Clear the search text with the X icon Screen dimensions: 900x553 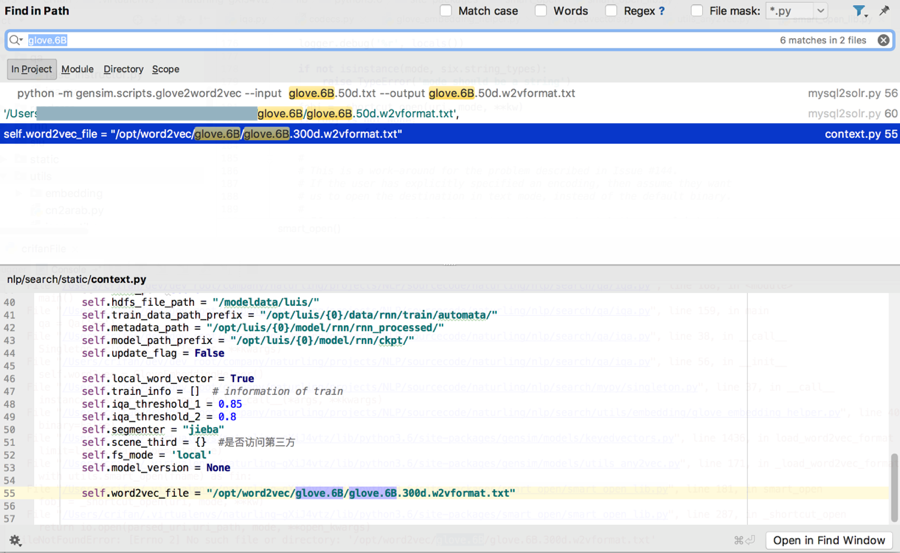883,40
